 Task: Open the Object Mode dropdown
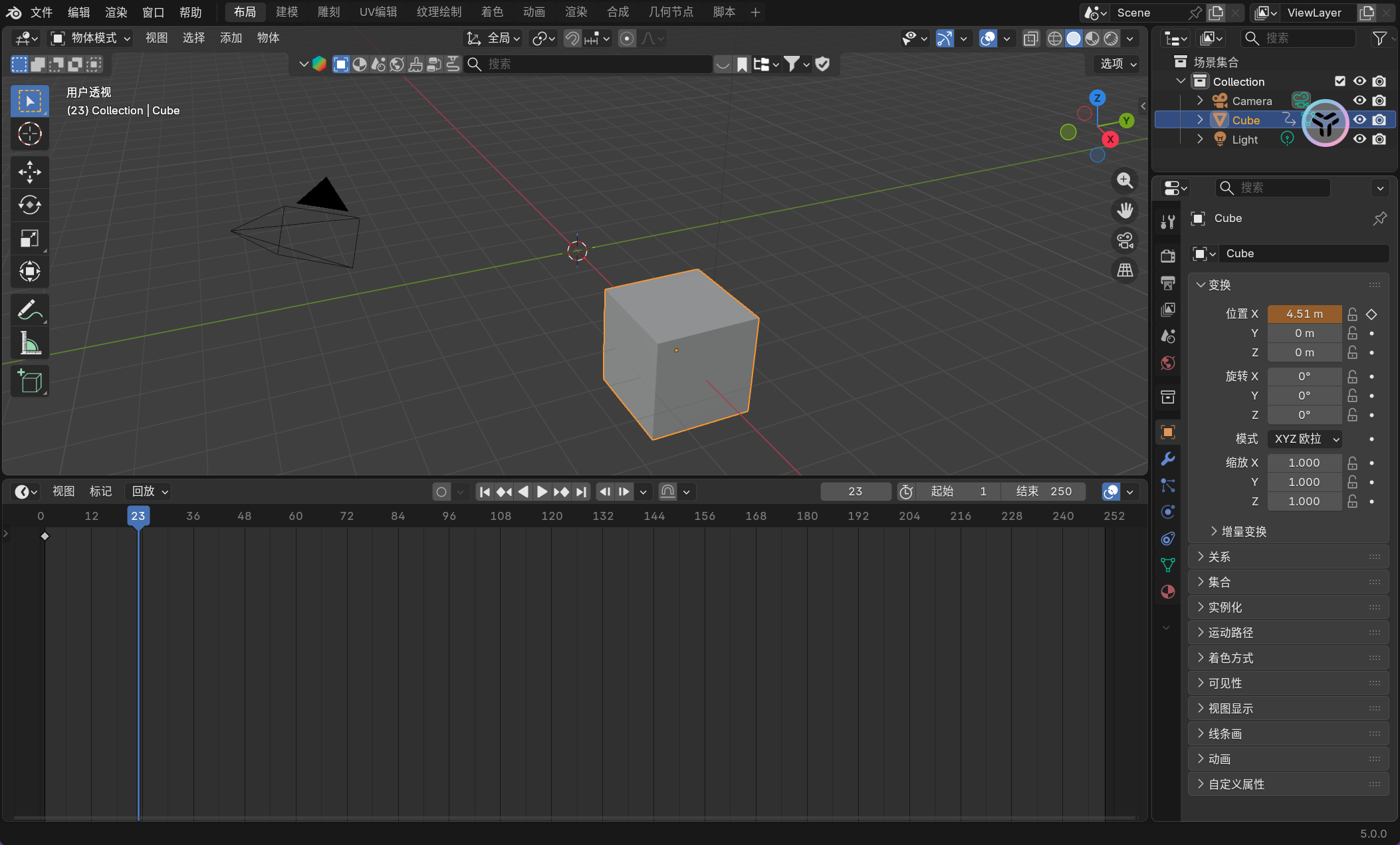(x=92, y=38)
